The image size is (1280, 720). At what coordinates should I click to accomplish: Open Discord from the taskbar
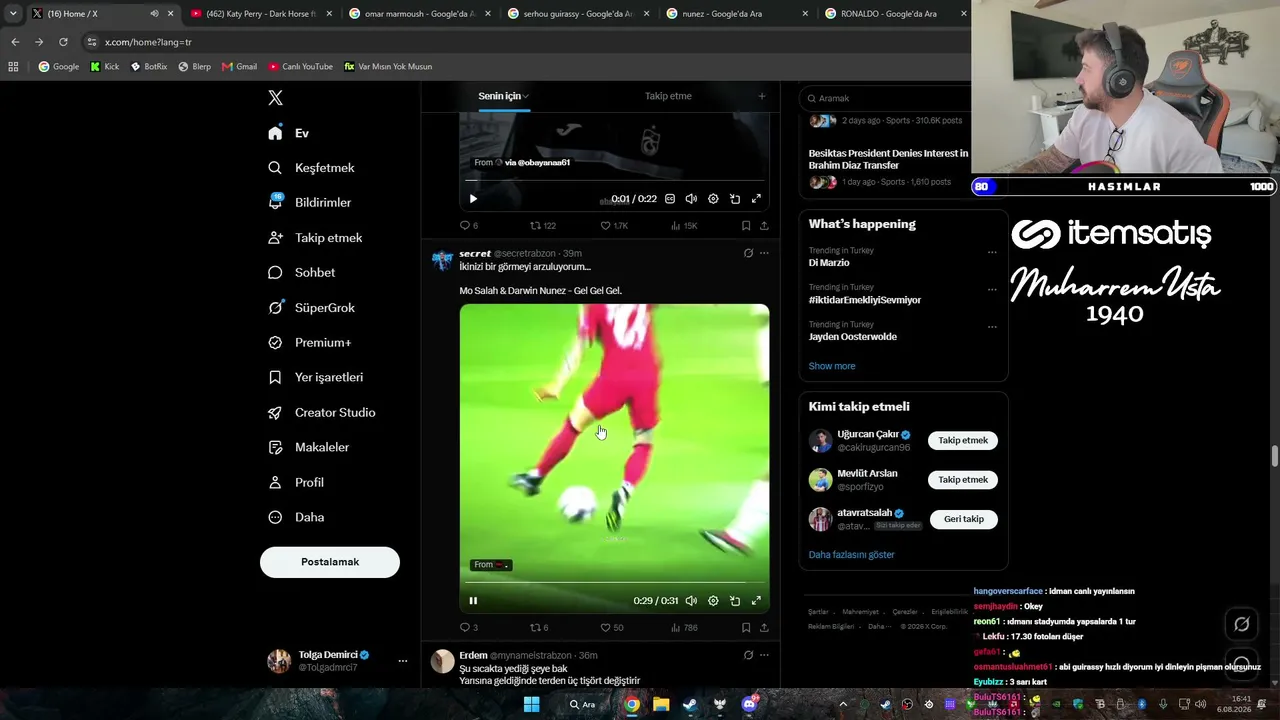(x=749, y=704)
